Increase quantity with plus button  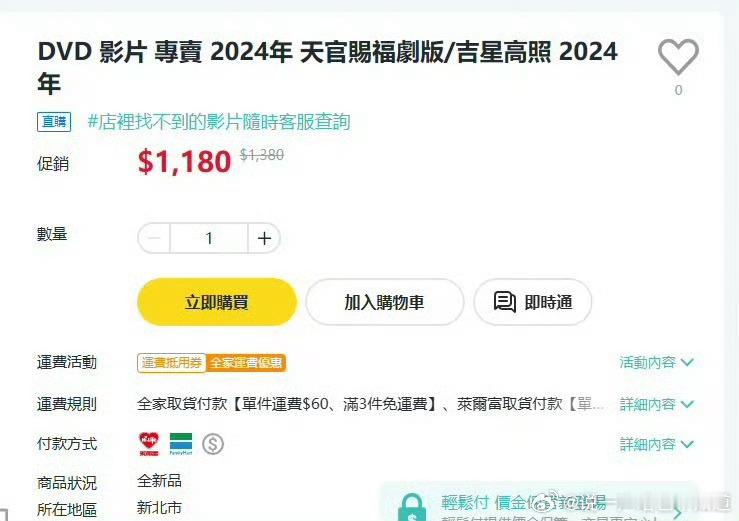coord(264,238)
